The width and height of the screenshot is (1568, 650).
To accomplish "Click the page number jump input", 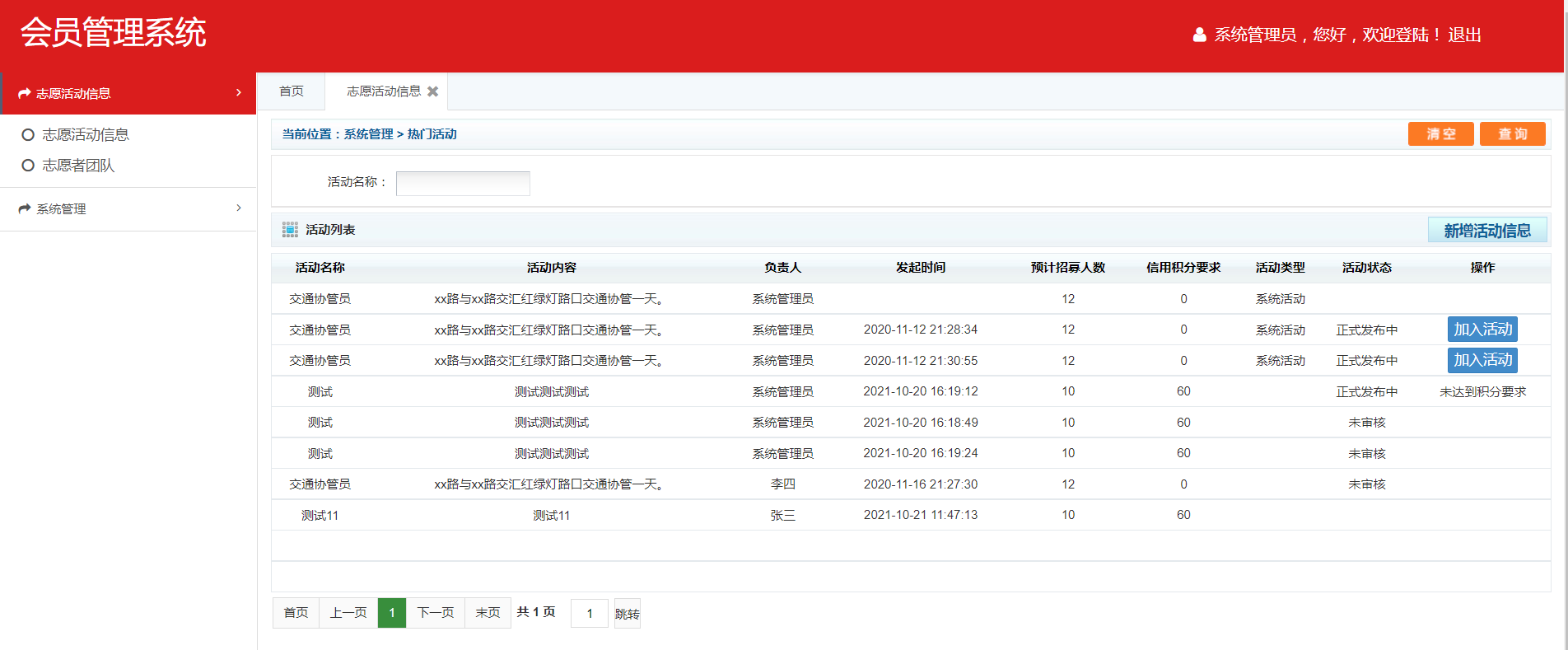I will tap(590, 614).
